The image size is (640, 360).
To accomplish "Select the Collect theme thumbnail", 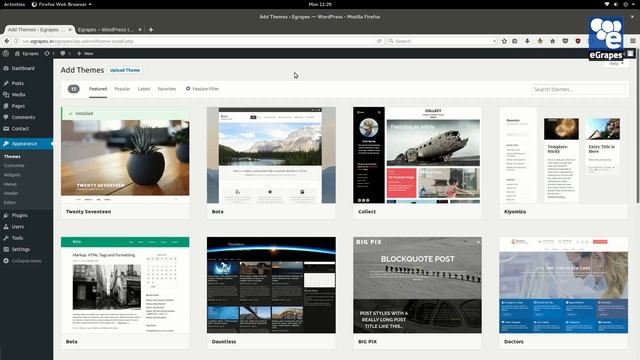I will [x=417, y=155].
